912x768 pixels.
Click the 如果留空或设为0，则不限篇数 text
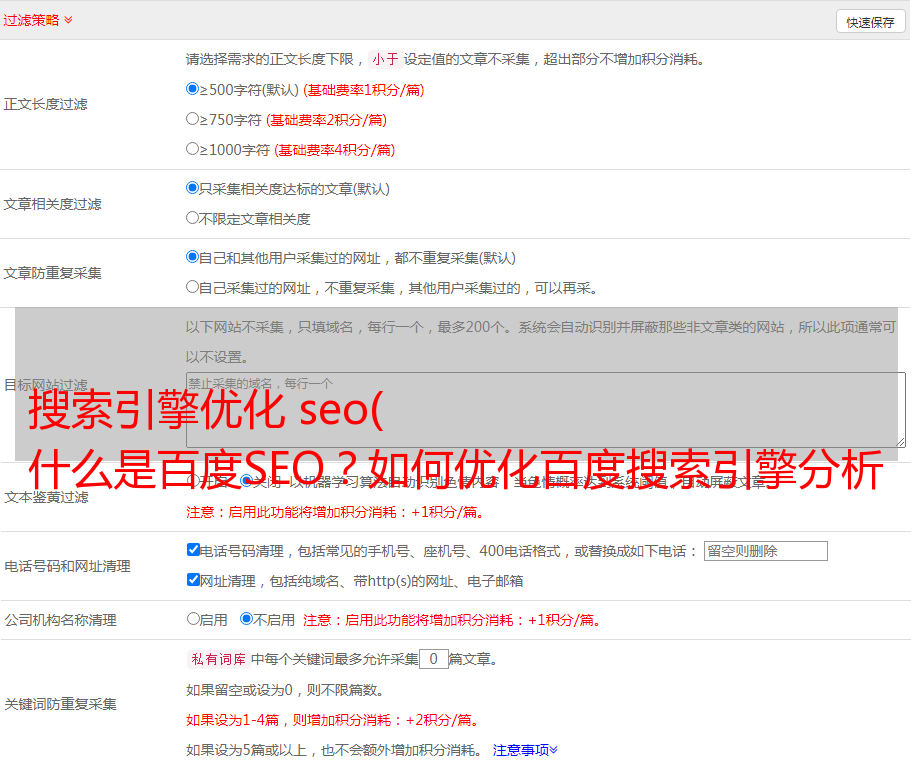(x=285, y=690)
